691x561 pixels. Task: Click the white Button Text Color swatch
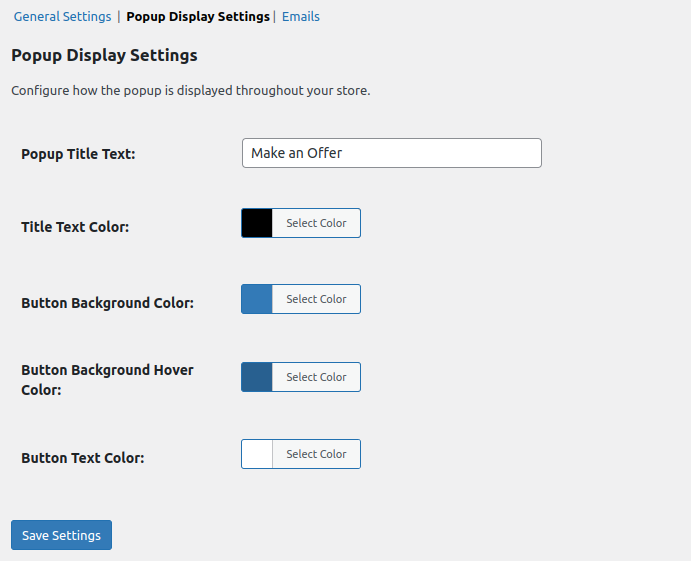click(257, 454)
